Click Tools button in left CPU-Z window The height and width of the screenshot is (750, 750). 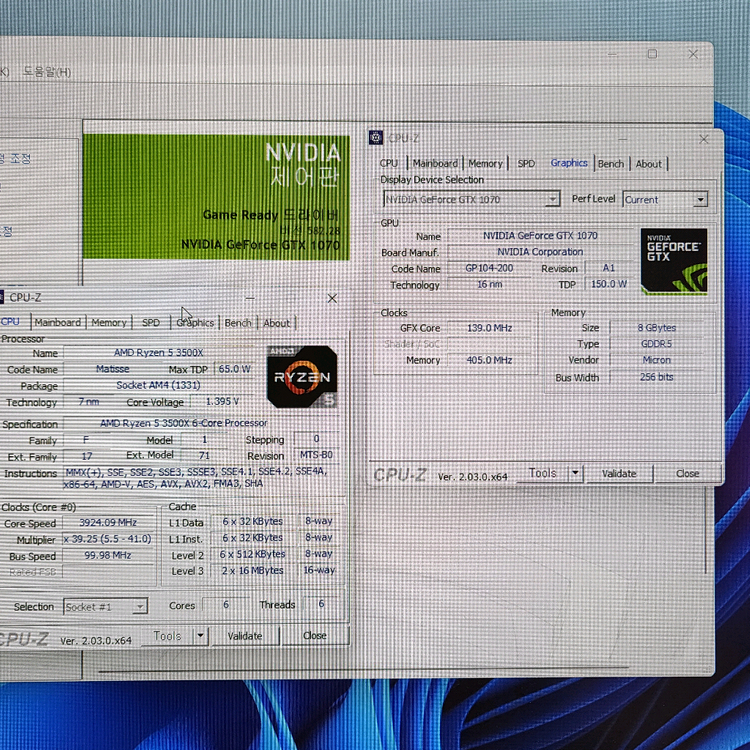click(167, 636)
